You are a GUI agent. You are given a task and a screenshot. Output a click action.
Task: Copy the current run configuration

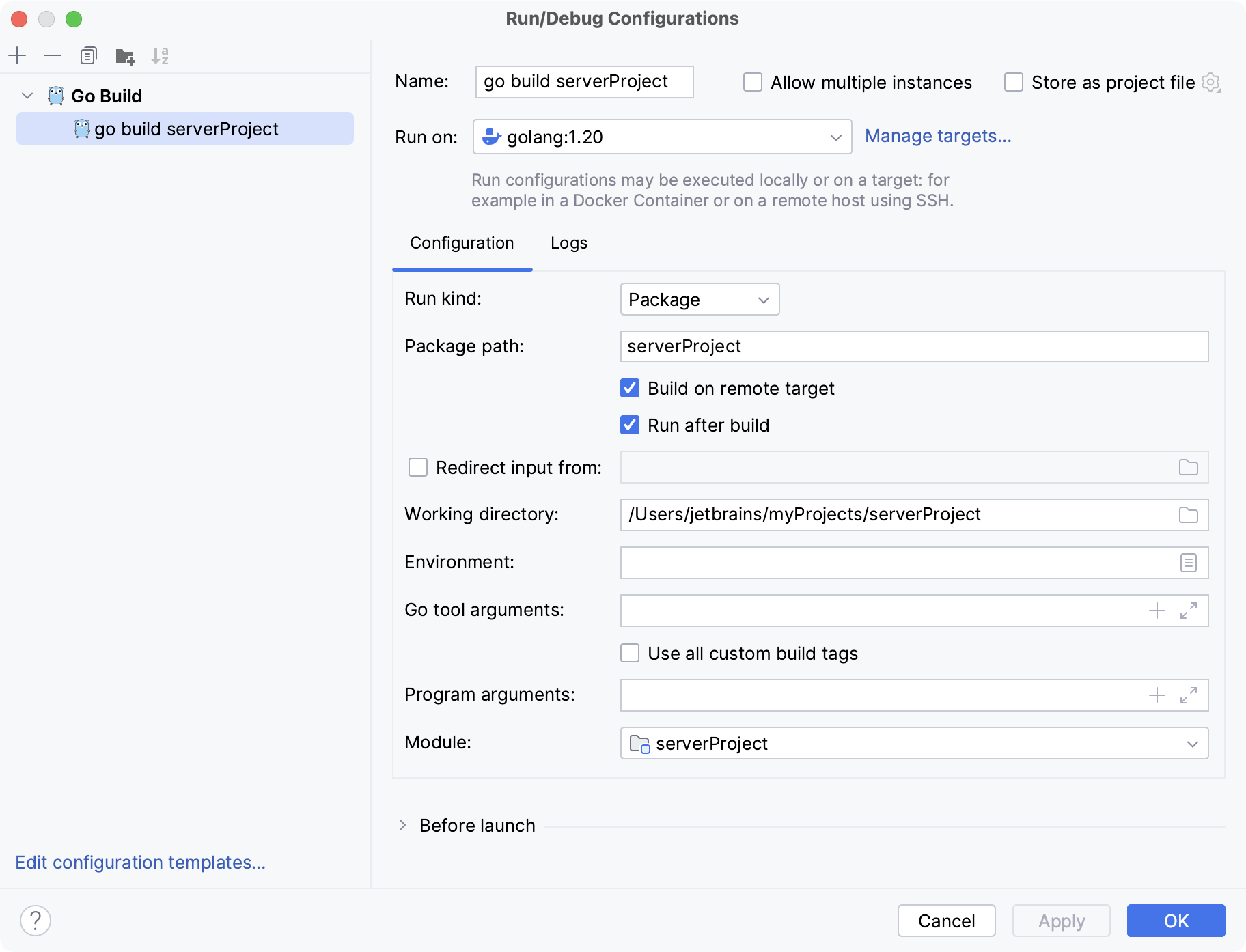[x=88, y=55]
